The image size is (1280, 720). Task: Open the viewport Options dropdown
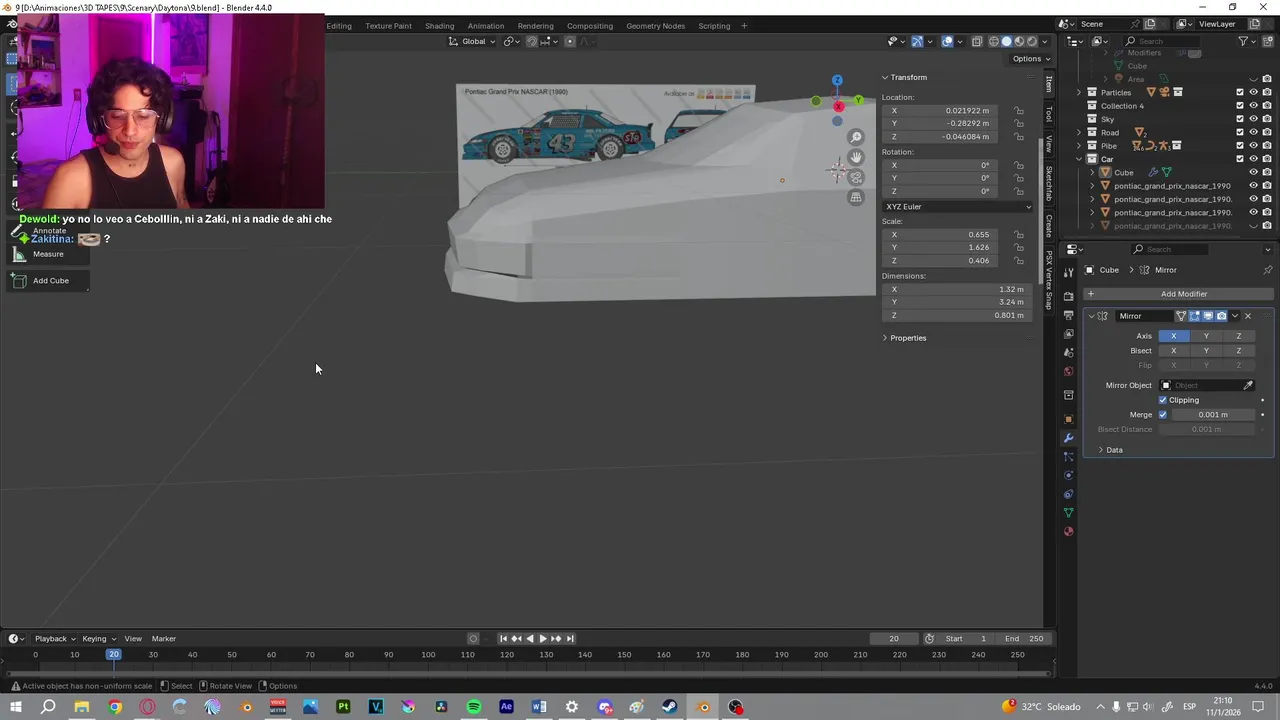1030,59
